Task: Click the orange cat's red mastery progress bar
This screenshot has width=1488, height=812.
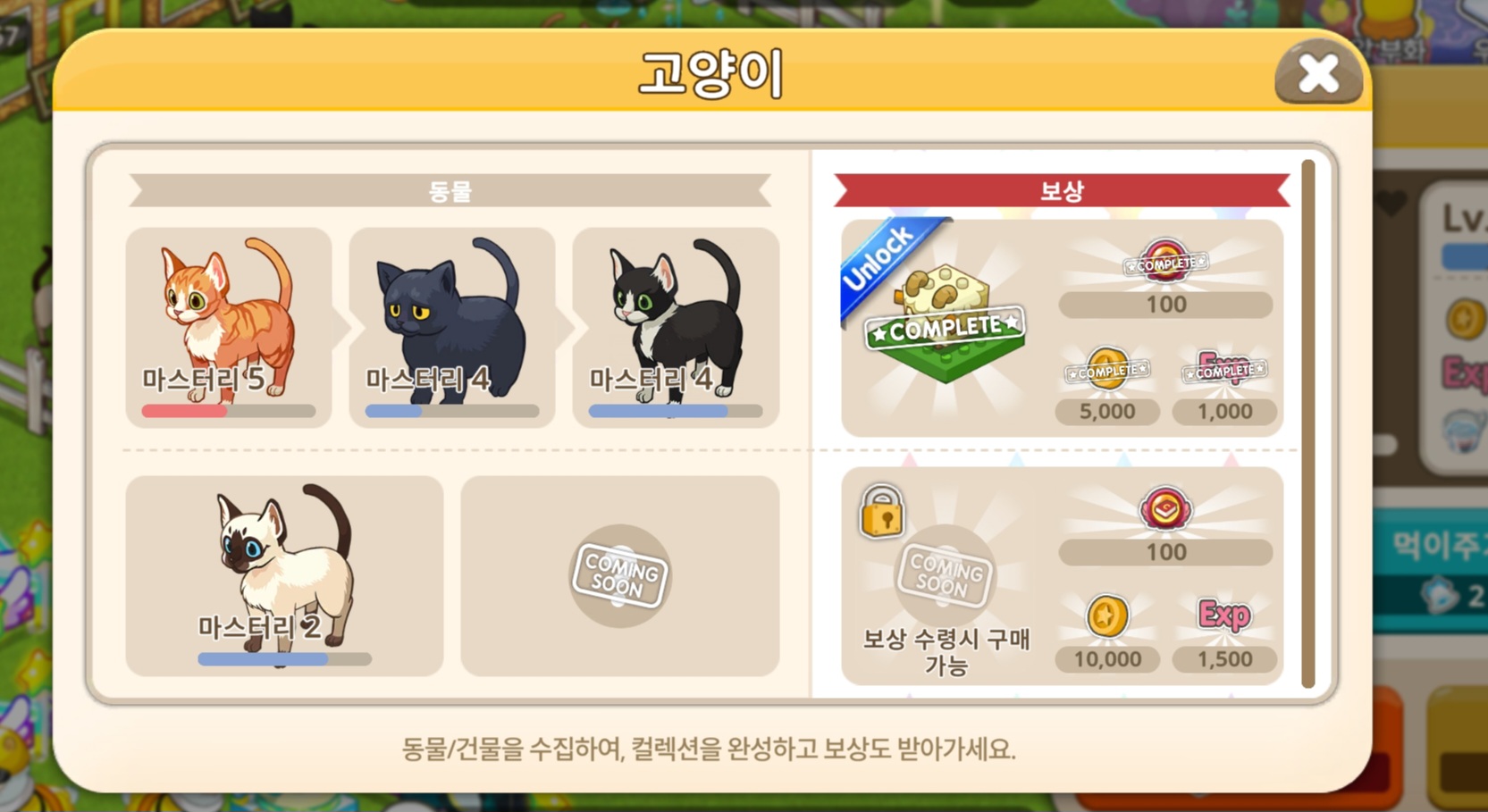Action: (229, 412)
